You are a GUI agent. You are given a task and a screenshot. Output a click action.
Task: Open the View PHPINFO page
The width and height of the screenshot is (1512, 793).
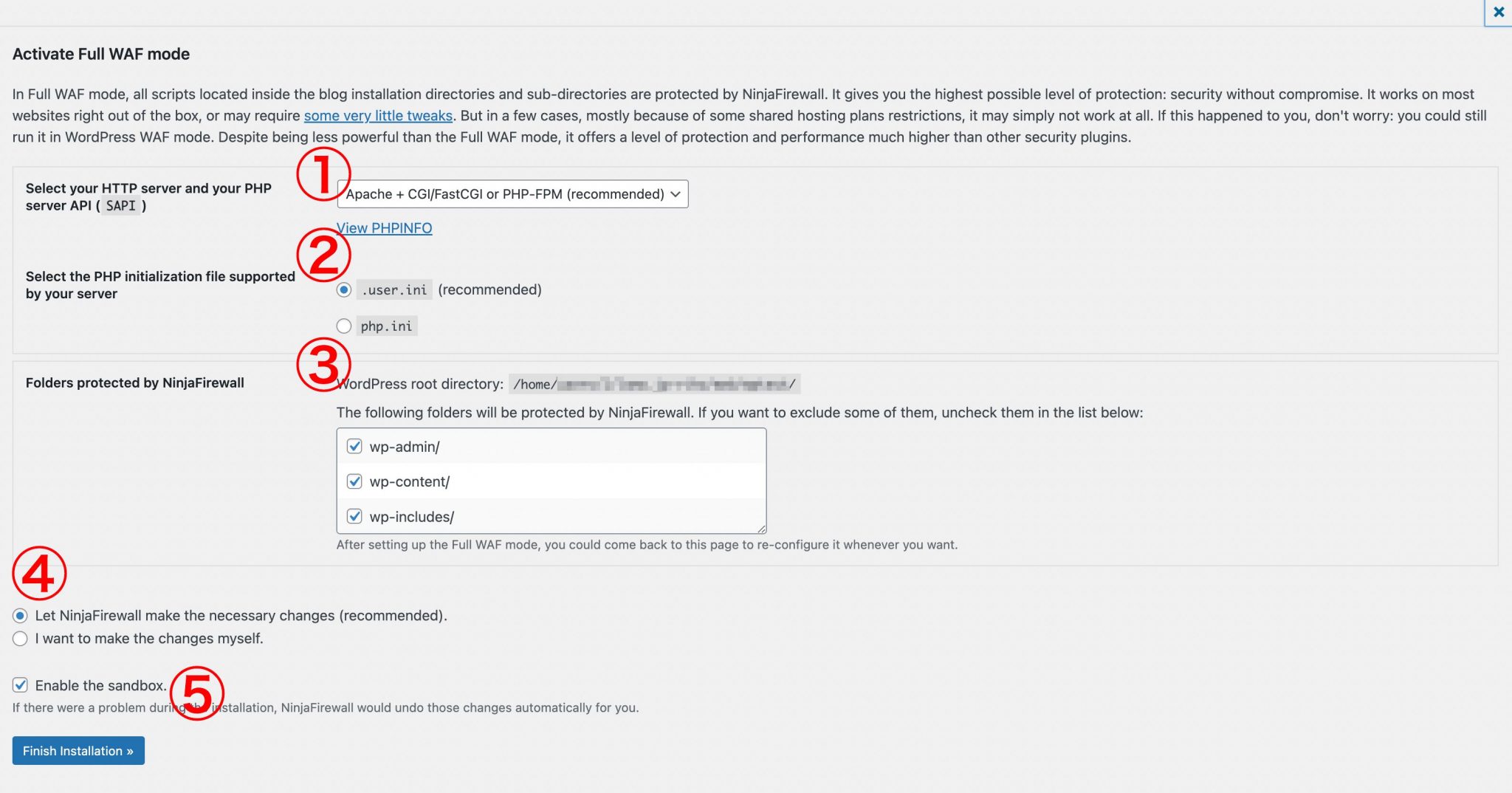(x=383, y=228)
